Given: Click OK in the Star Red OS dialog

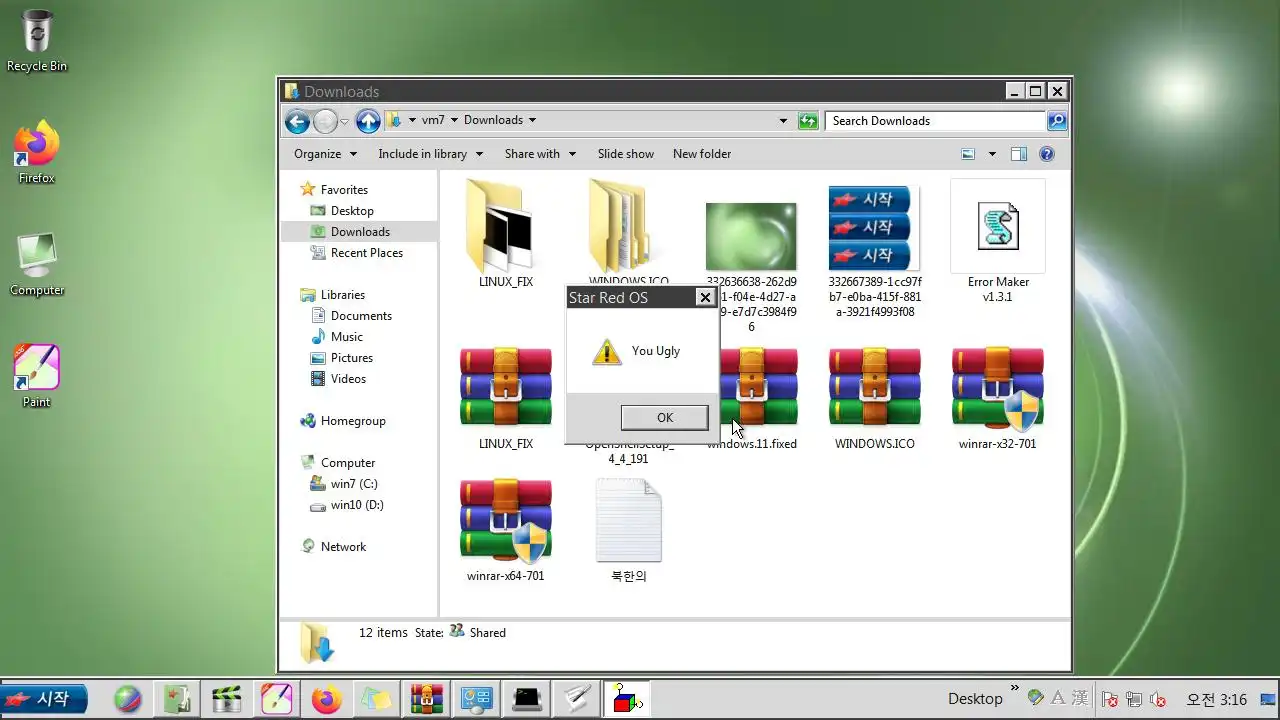Looking at the screenshot, I should [664, 417].
